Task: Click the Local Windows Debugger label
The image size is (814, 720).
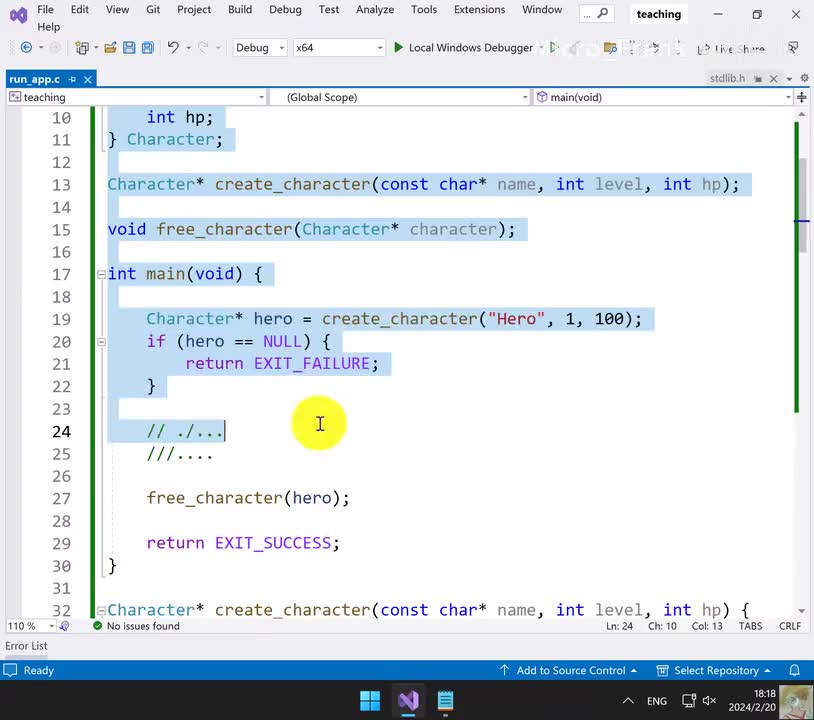Action: (x=470, y=48)
